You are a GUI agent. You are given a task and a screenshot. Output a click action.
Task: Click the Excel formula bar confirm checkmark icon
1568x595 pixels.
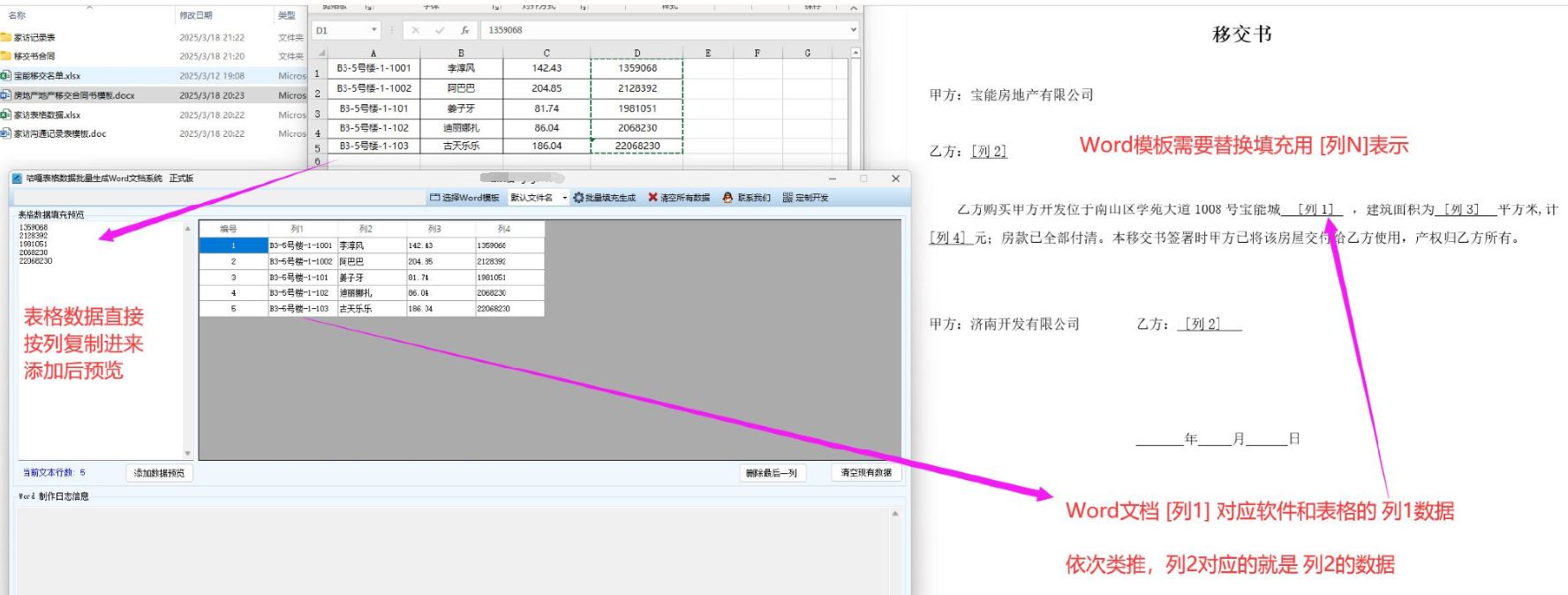coord(440,30)
